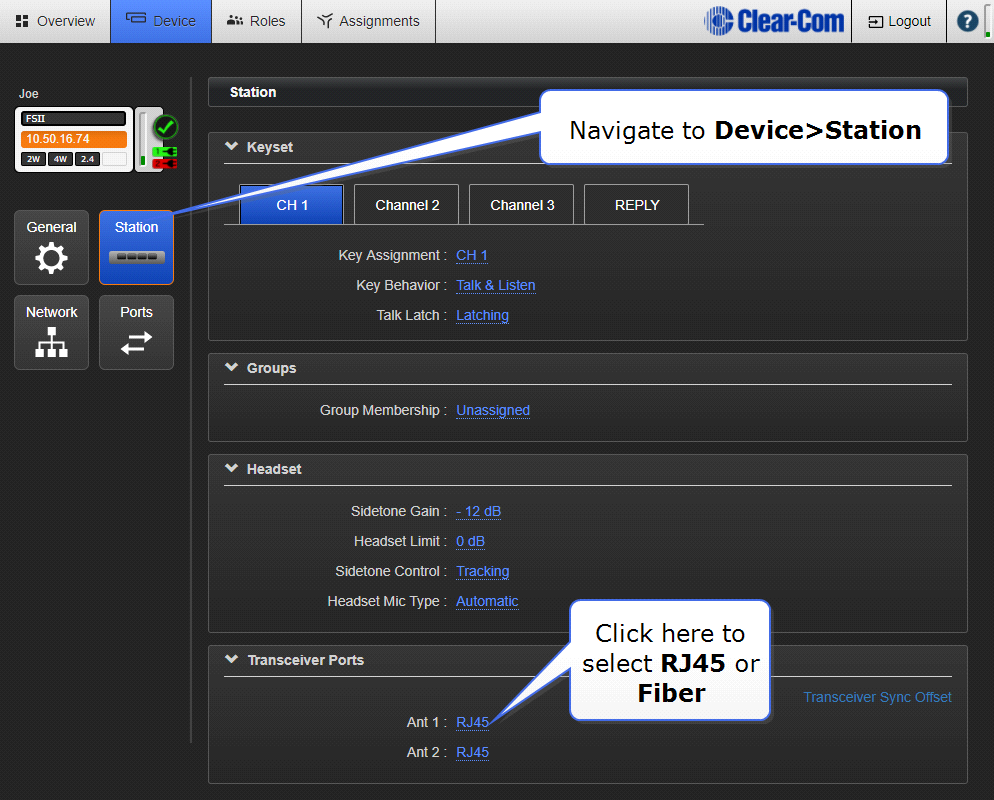Click the green connector status icon

165,152
